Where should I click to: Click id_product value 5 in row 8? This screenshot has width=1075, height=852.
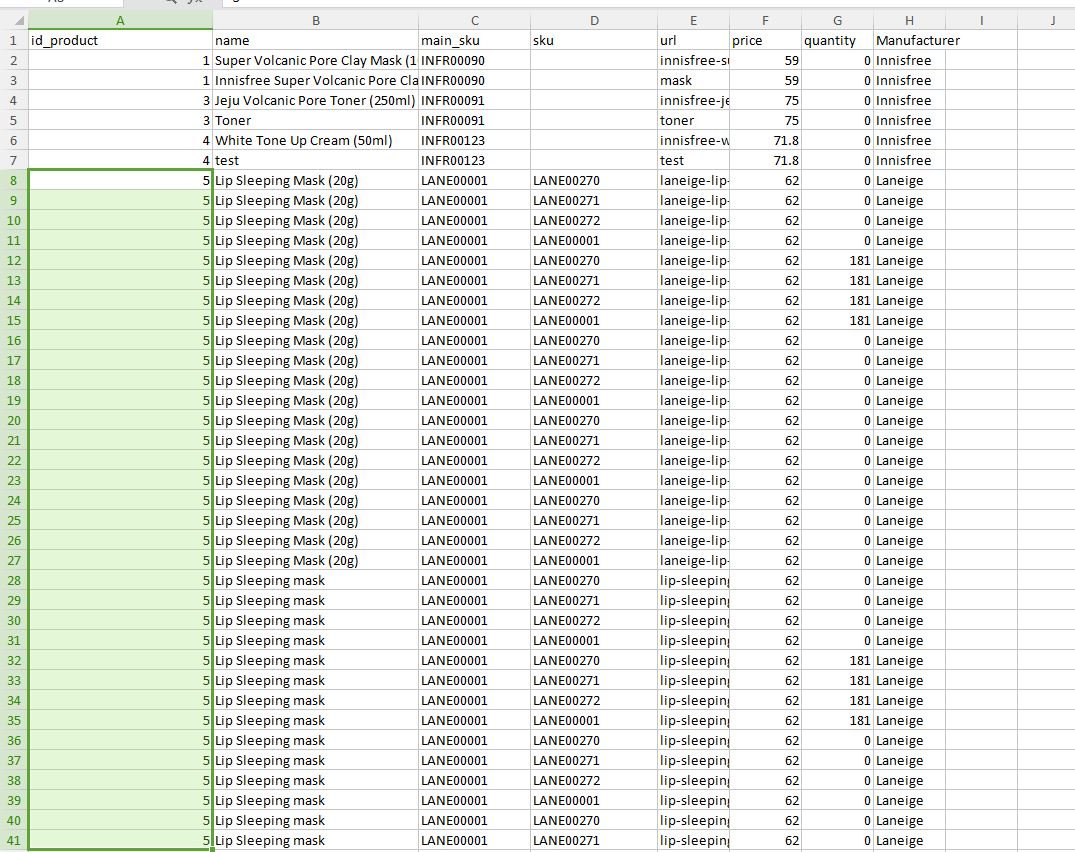pyautogui.click(x=120, y=180)
